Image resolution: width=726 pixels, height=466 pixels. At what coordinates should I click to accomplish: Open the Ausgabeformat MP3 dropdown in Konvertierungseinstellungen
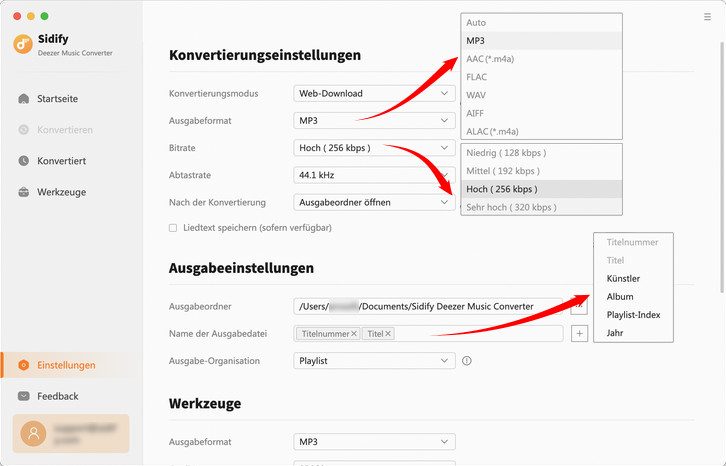coord(374,121)
